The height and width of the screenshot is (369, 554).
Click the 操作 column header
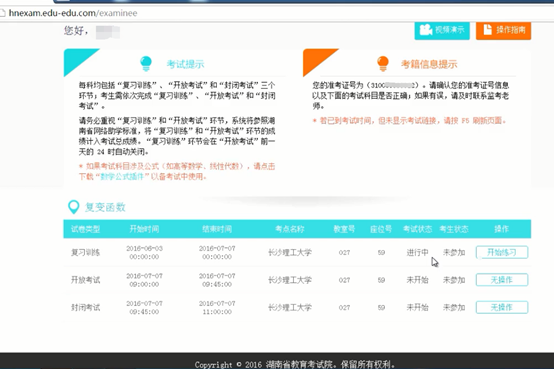coord(501,229)
